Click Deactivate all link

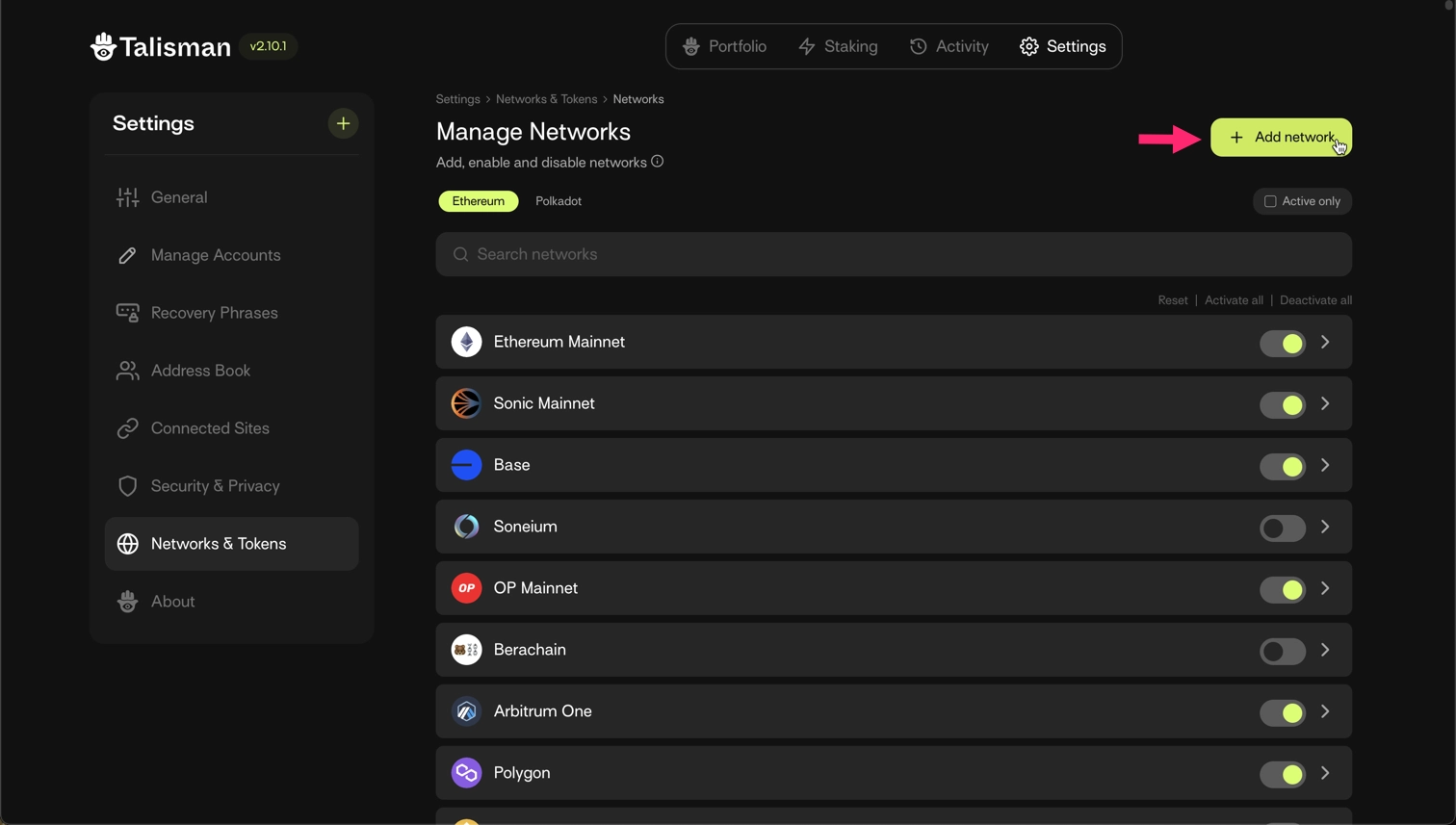1315,300
